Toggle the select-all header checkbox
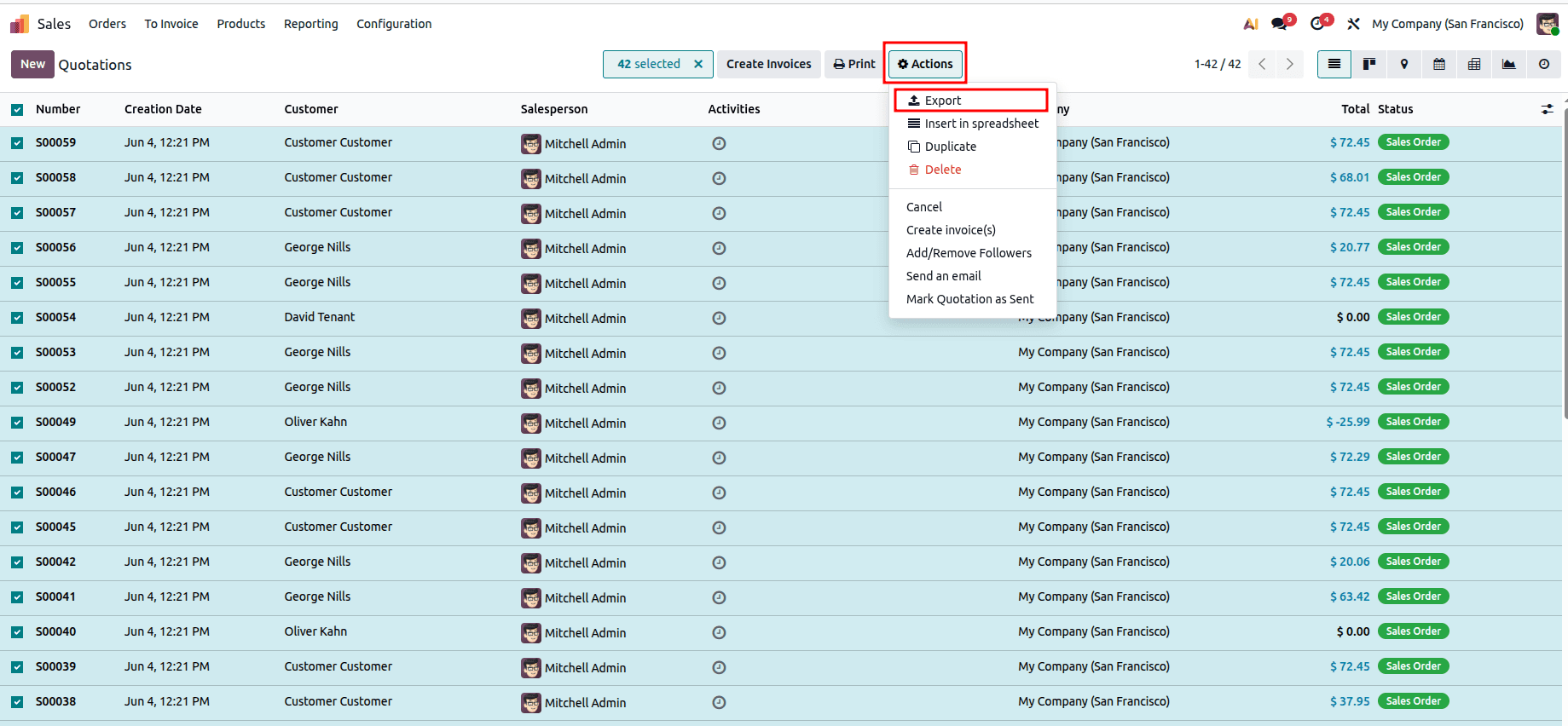Screen dimensions: 1568x726 pyautogui.click(x=17, y=109)
